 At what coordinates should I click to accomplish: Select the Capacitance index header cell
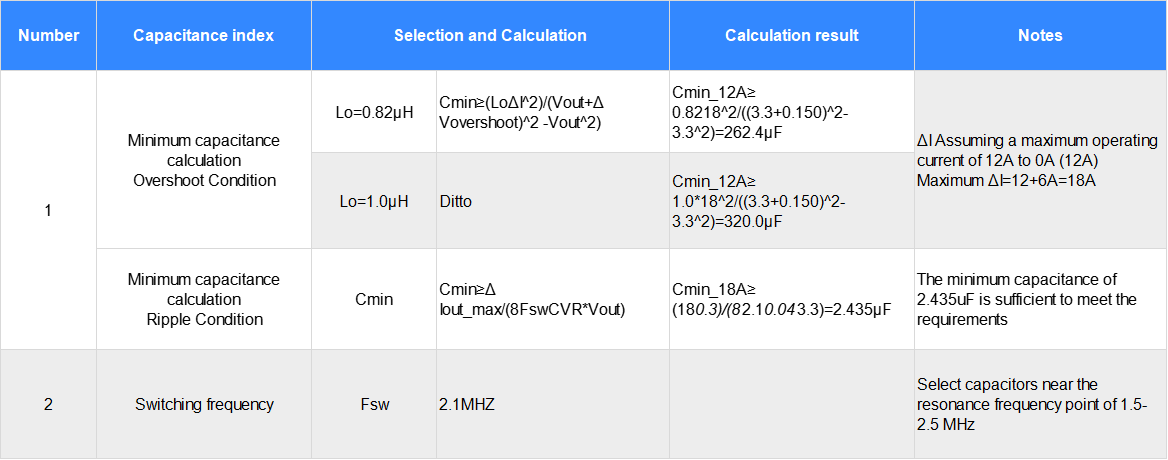[203, 36]
